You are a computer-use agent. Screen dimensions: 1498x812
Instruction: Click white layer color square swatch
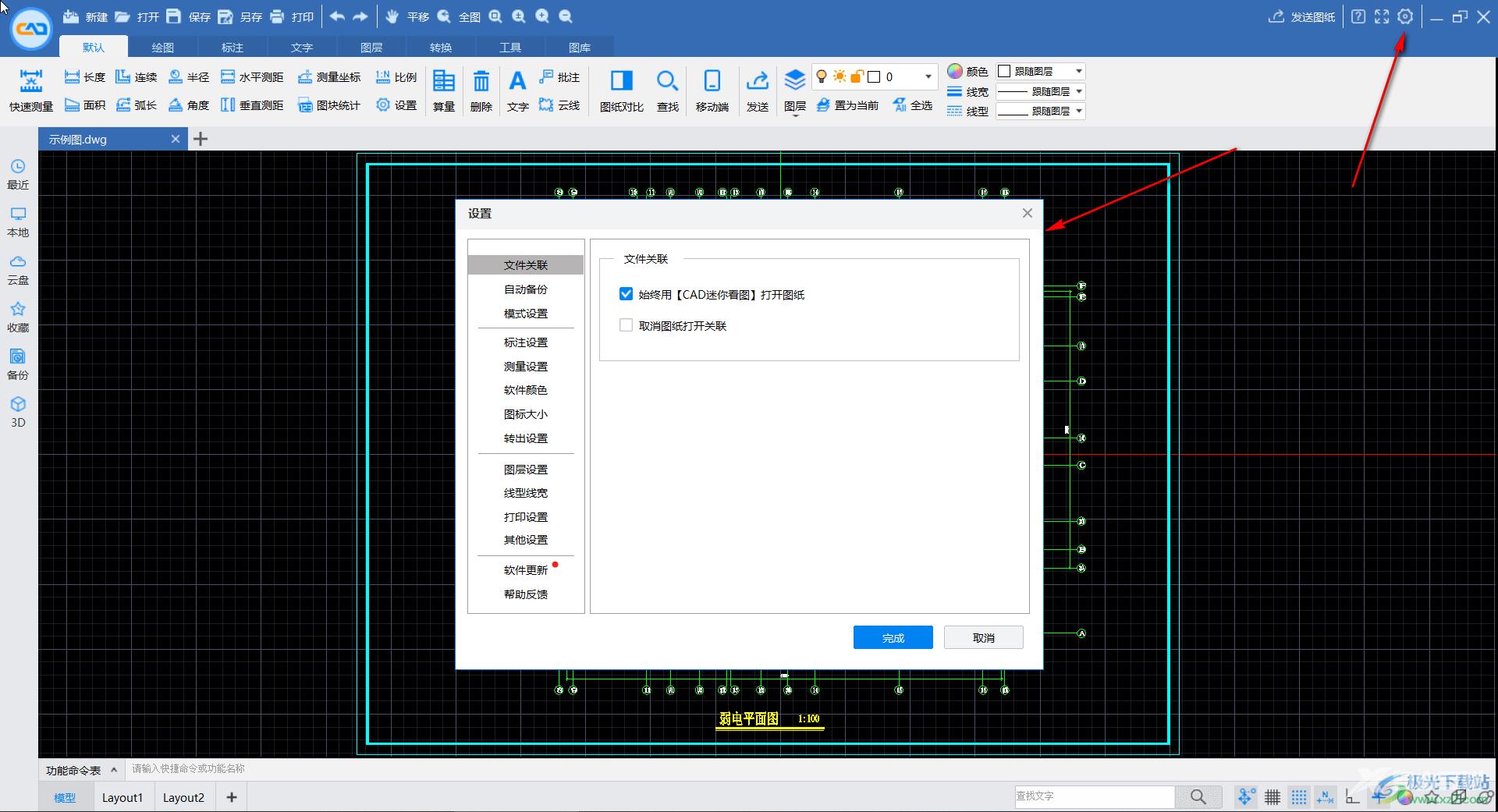coord(874,76)
